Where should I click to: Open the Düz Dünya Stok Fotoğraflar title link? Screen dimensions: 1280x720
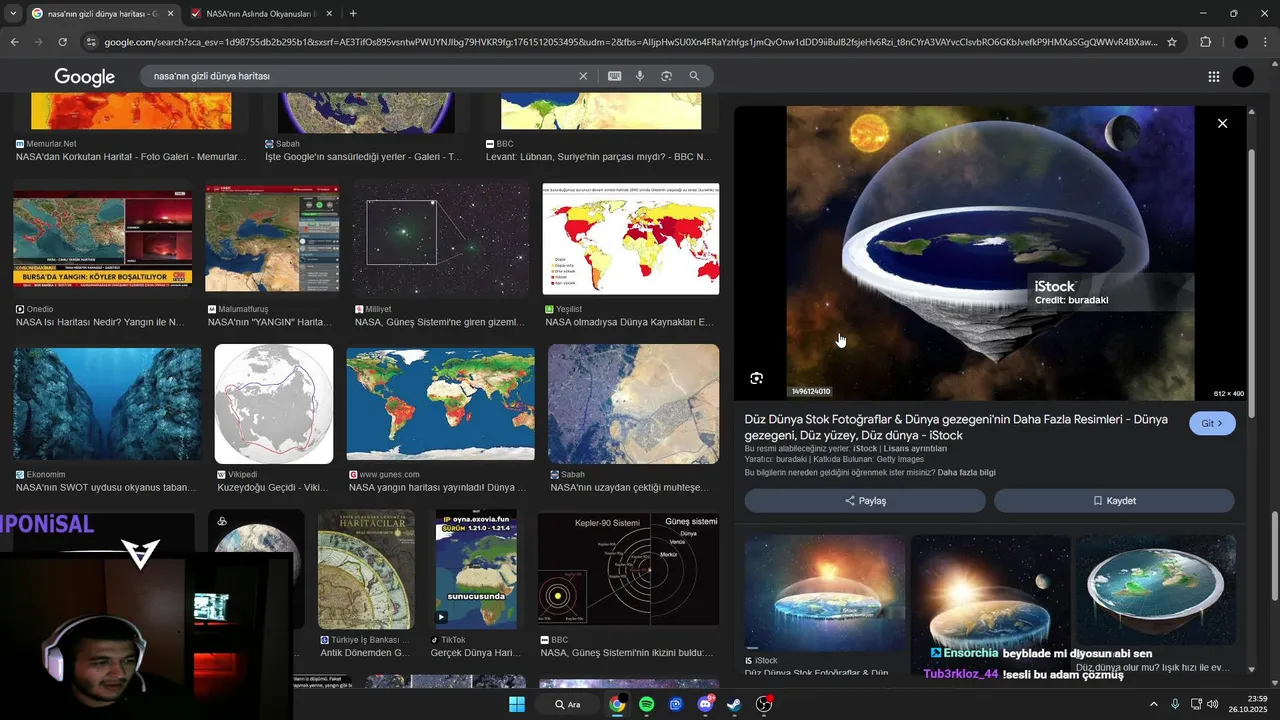tap(956, 427)
